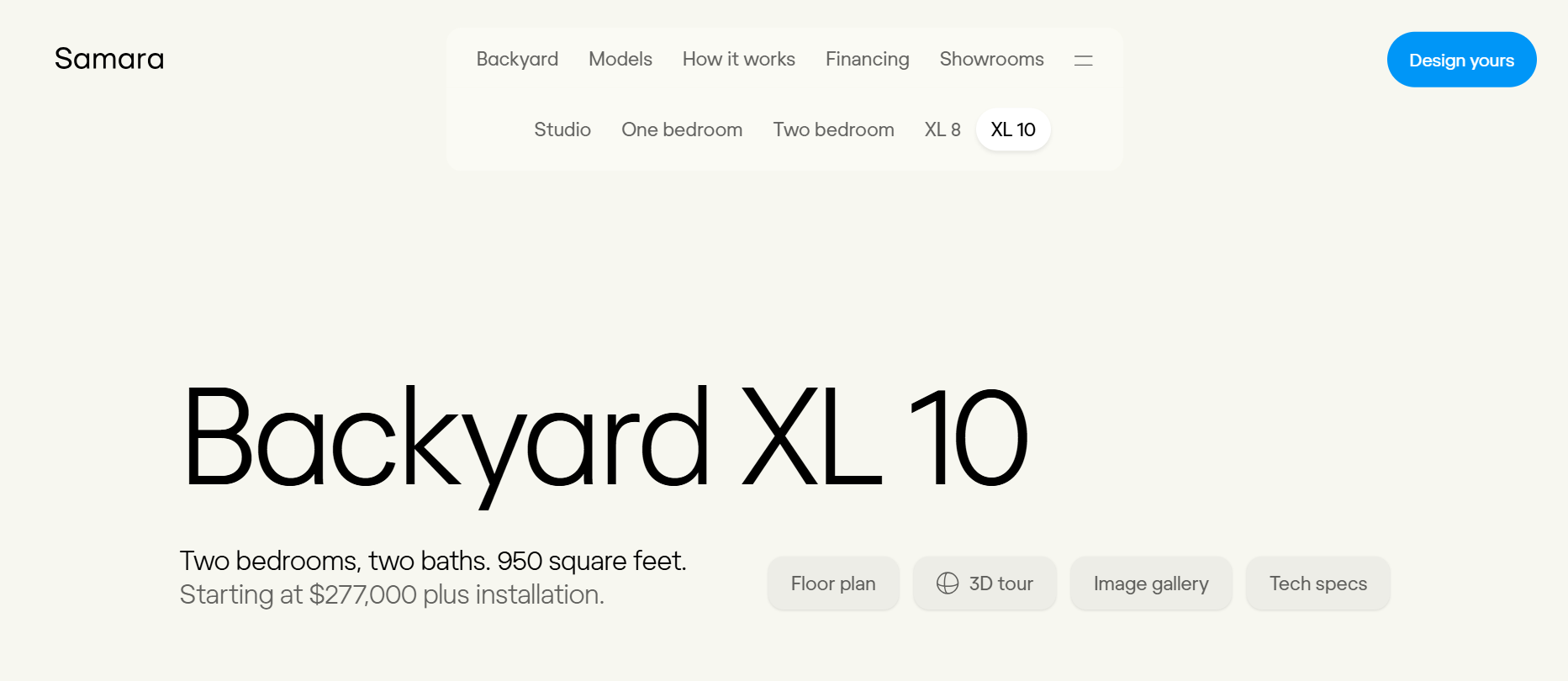Screen dimensions: 1568x681
Task: Select the Two bedroom model tab
Action: (834, 129)
